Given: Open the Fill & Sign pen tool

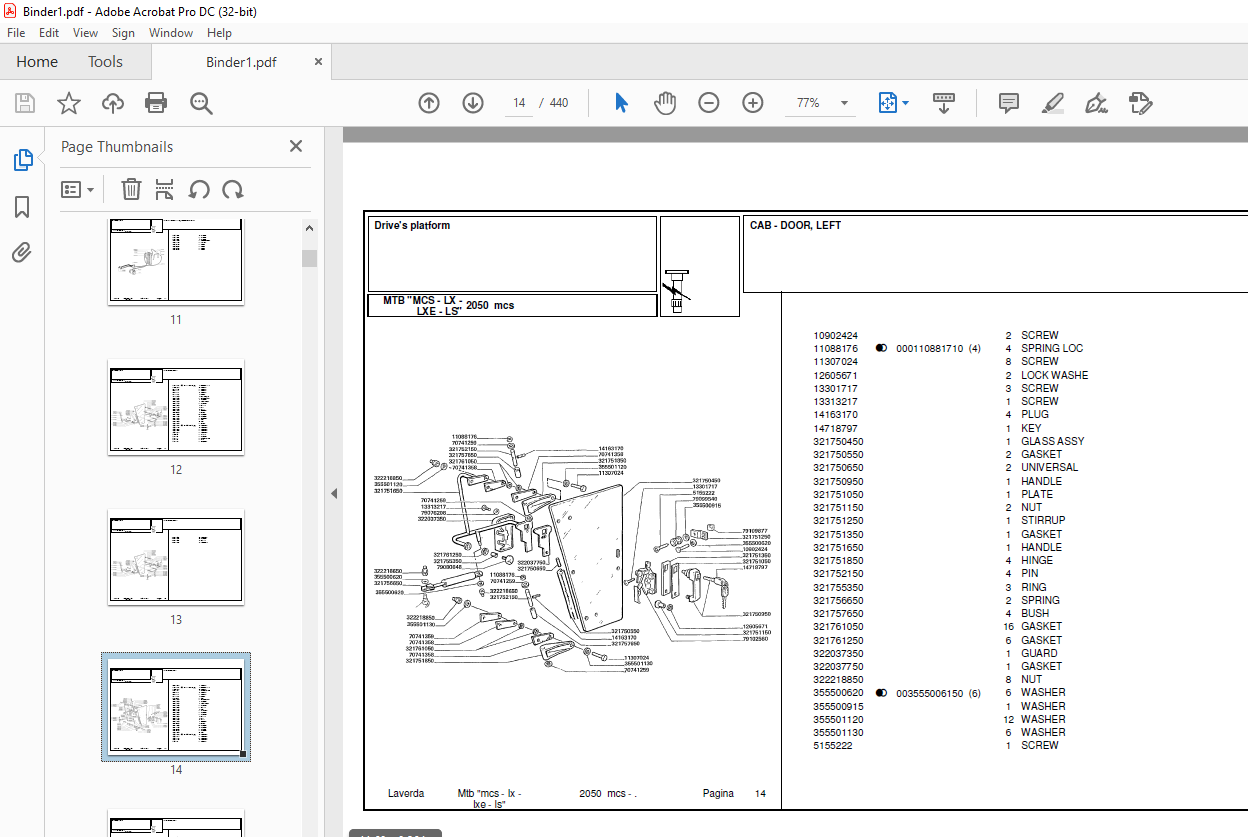Looking at the screenshot, I should point(1097,103).
